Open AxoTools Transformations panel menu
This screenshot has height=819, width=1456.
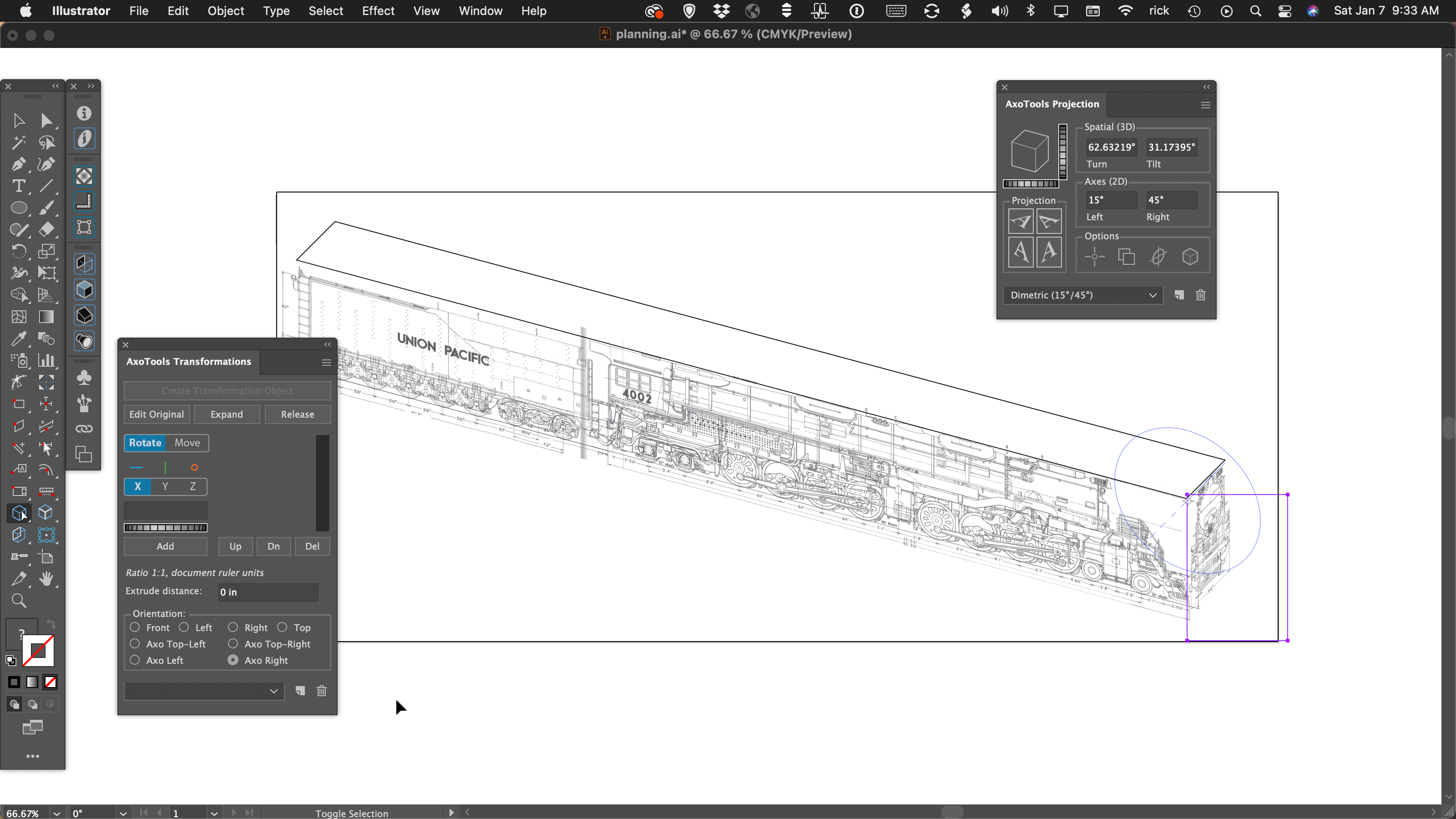(327, 363)
